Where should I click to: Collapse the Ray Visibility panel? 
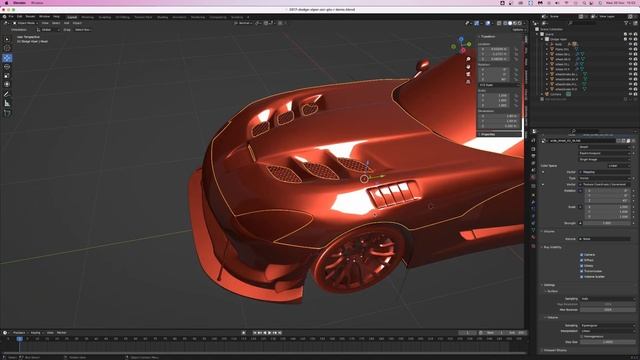pos(552,247)
